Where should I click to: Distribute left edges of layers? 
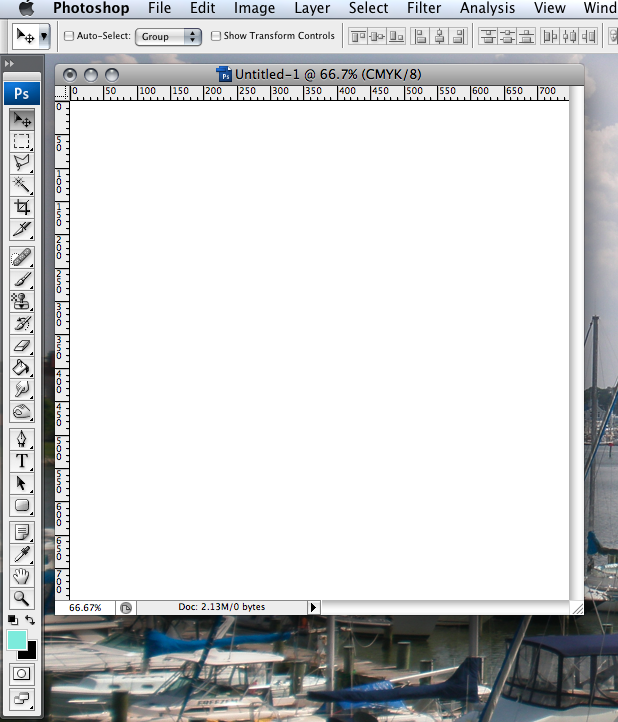pyautogui.click(x=550, y=36)
